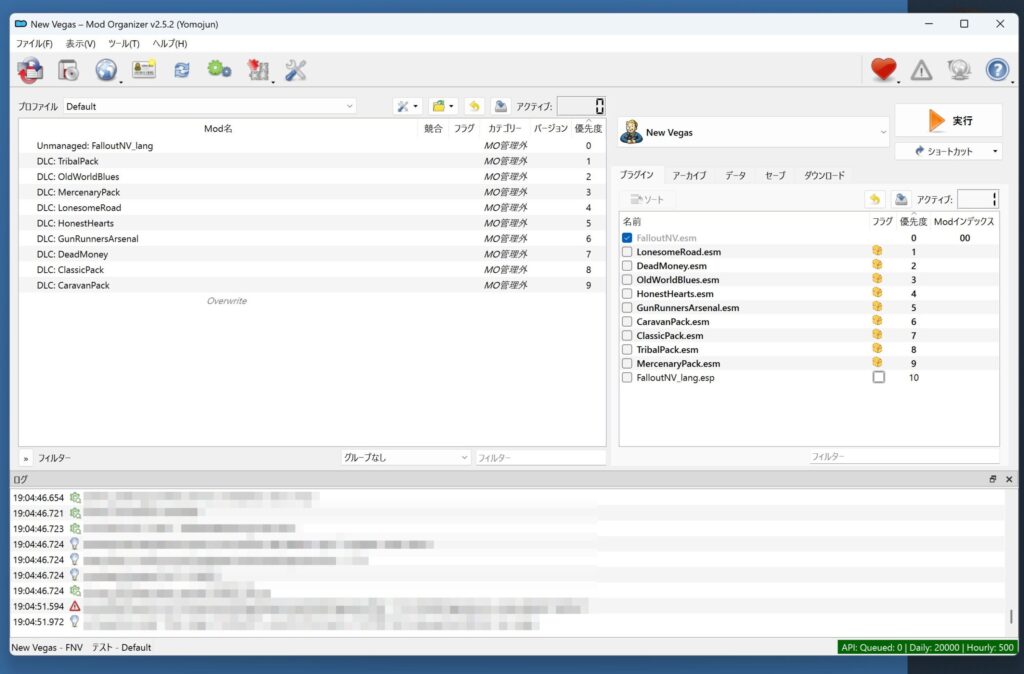The height and width of the screenshot is (674, 1024).
Task: Click Install Mod from archive icon
Action: click(x=68, y=69)
